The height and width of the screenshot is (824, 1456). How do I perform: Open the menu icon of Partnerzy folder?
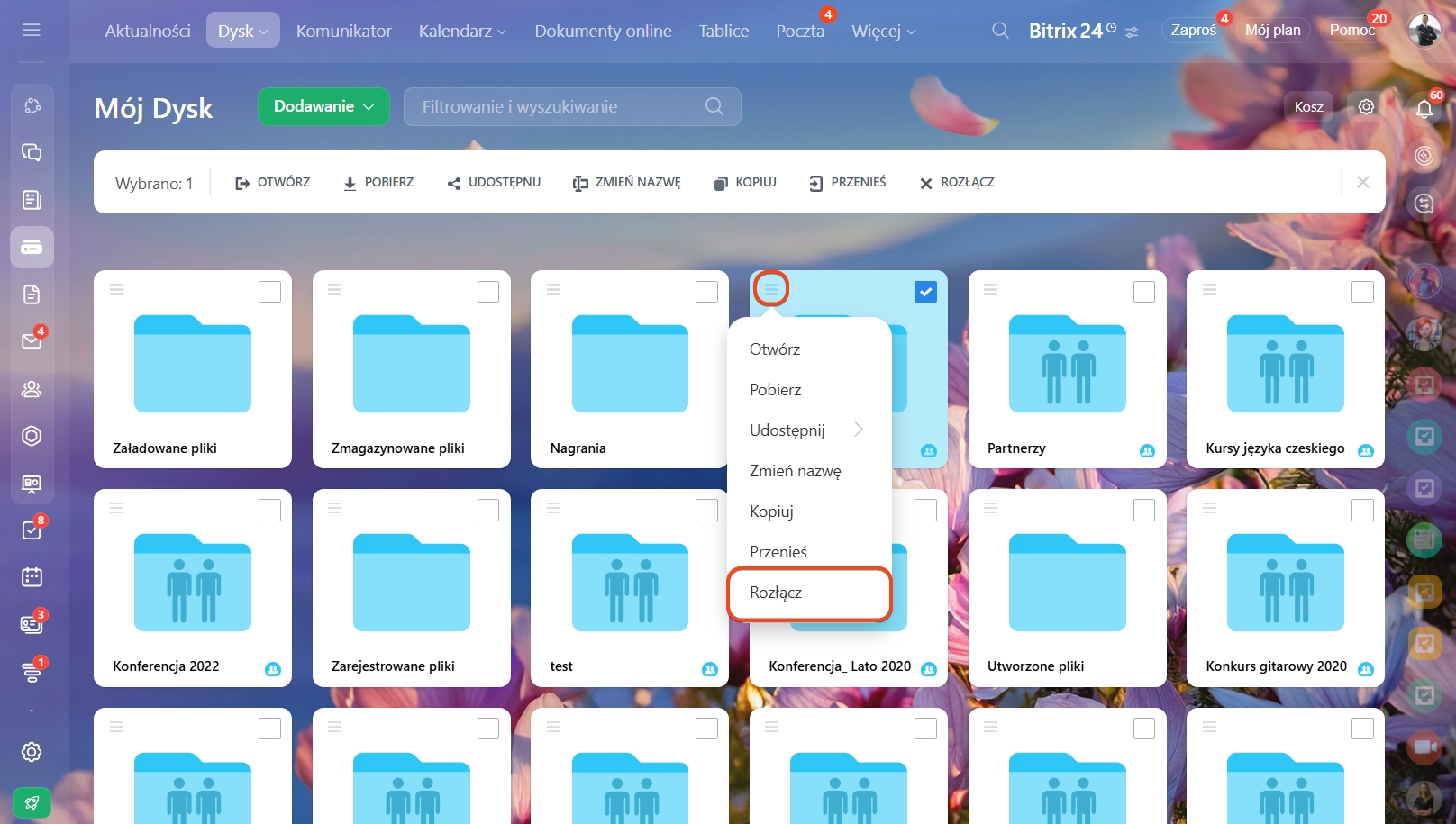[x=991, y=290]
